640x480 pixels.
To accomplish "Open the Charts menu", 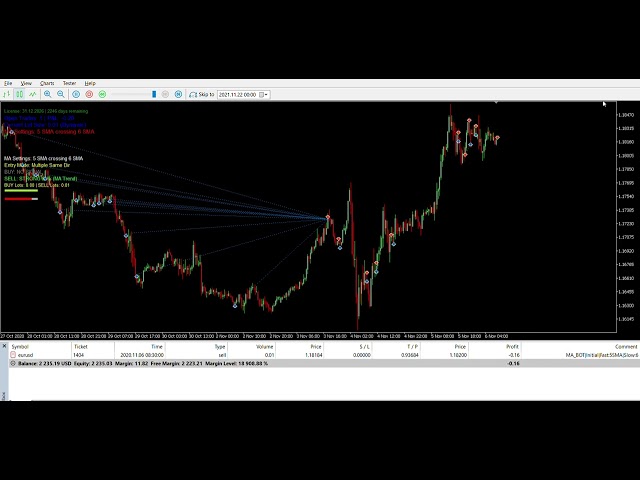I will pos(47,83).
